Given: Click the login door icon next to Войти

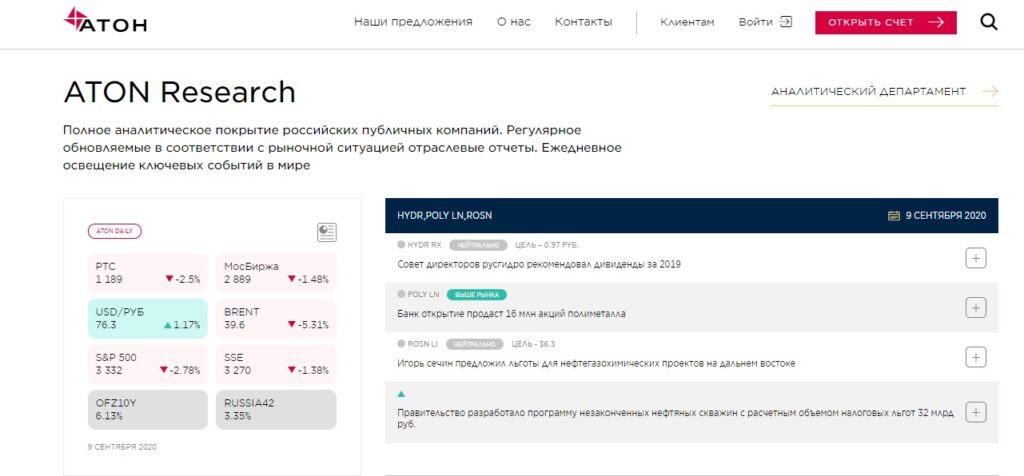Looking at the screenshot, I should pyautogui.click(x=786, y=22).
